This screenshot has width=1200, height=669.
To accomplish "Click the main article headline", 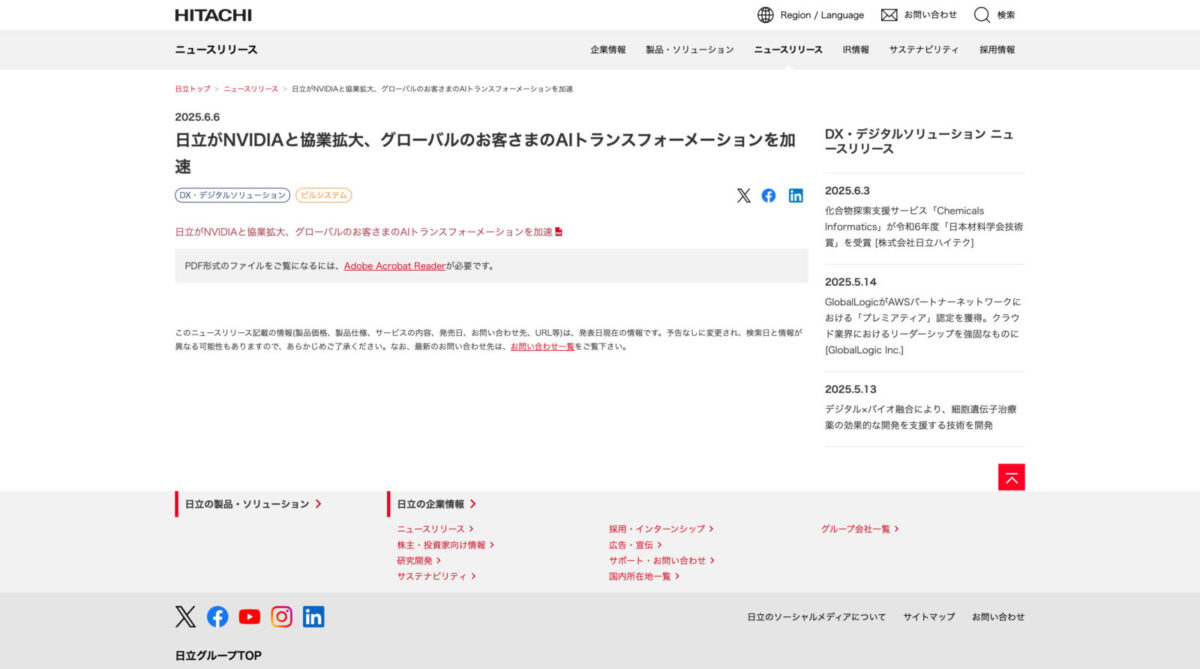I will pyautogui.click(x=485, y=153).
